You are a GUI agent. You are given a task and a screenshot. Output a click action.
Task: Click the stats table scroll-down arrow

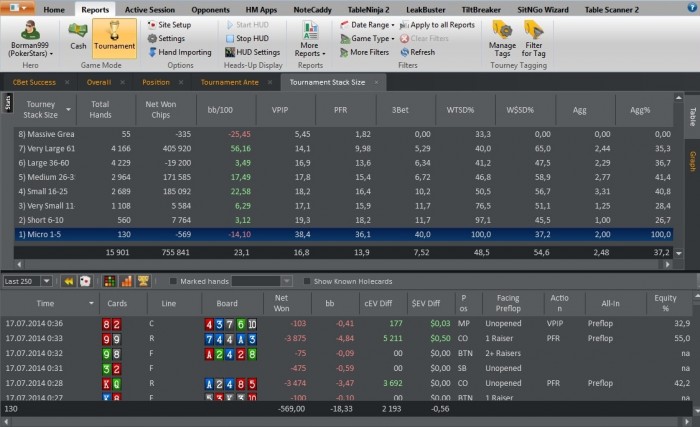(679, 253)
